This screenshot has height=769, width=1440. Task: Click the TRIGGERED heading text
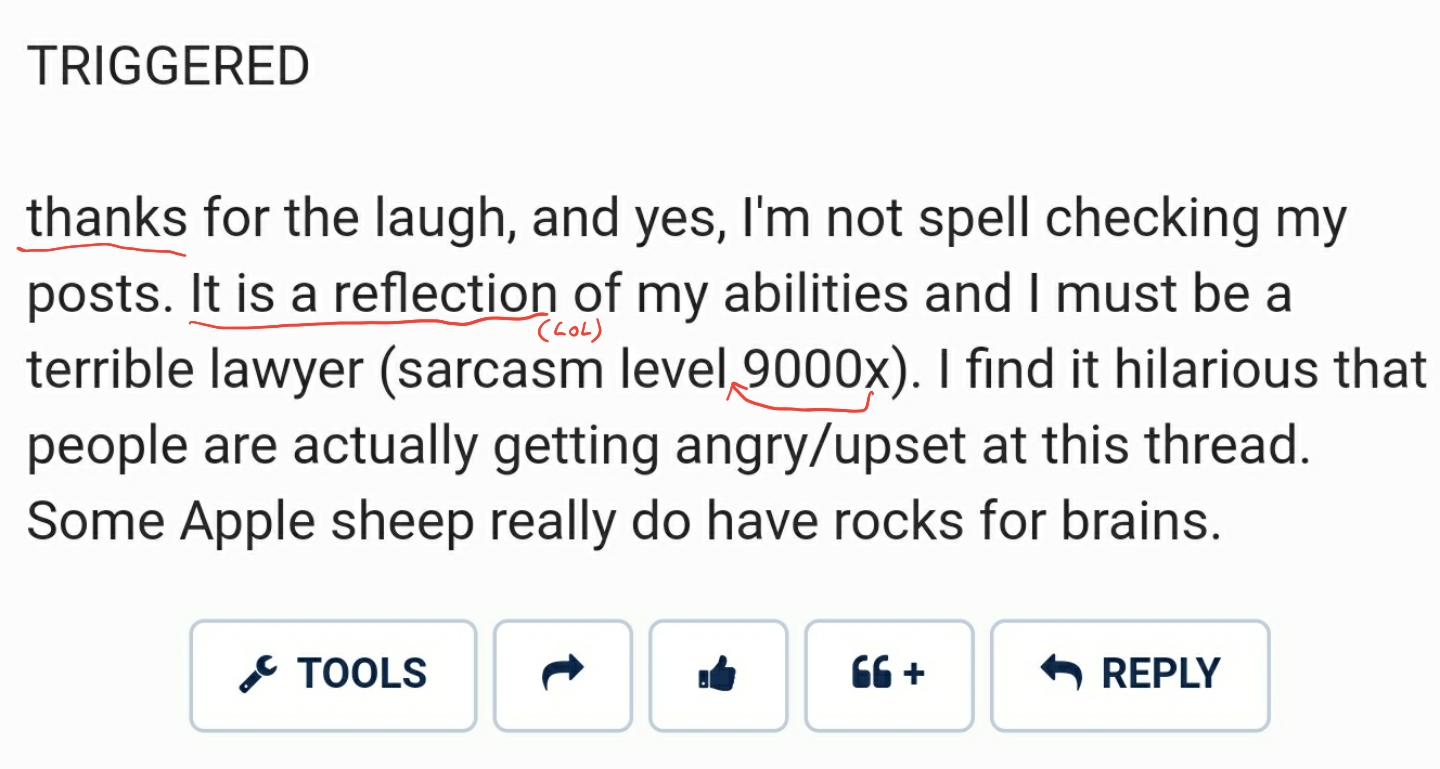pos(168,67)
